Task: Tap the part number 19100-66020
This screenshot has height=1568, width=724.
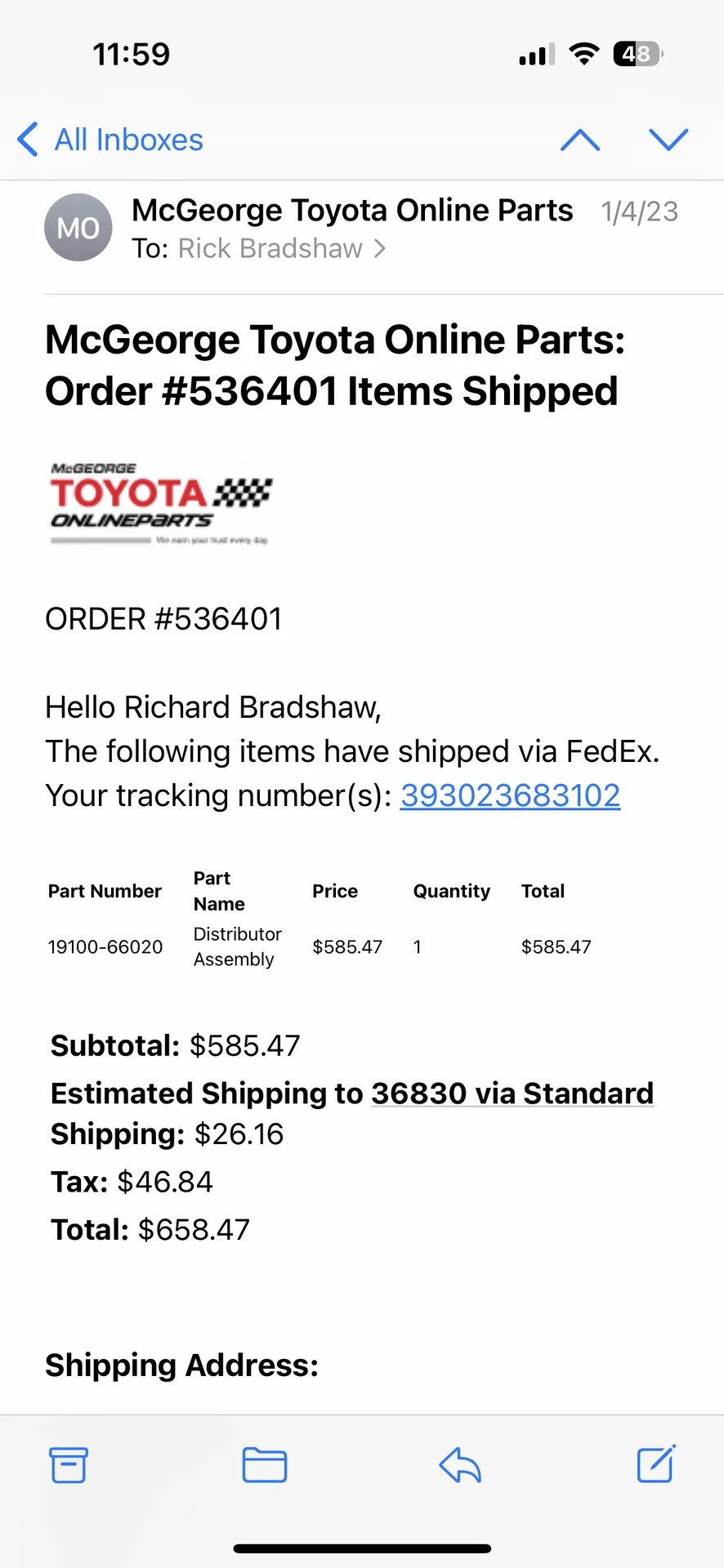Action: pyautogui.click(x=105, y=947)
